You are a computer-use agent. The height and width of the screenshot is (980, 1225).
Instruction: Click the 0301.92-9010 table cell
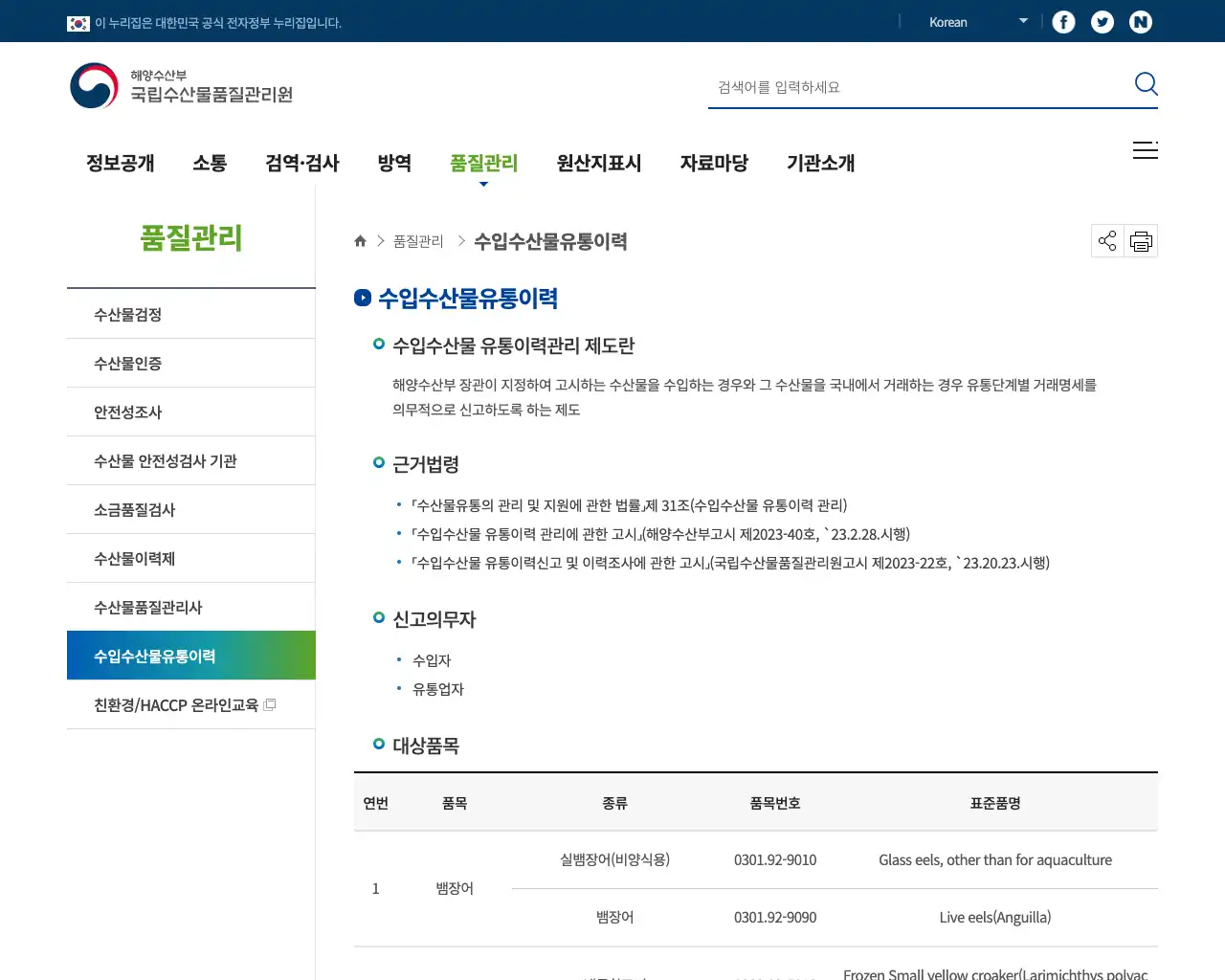[775, 859]
